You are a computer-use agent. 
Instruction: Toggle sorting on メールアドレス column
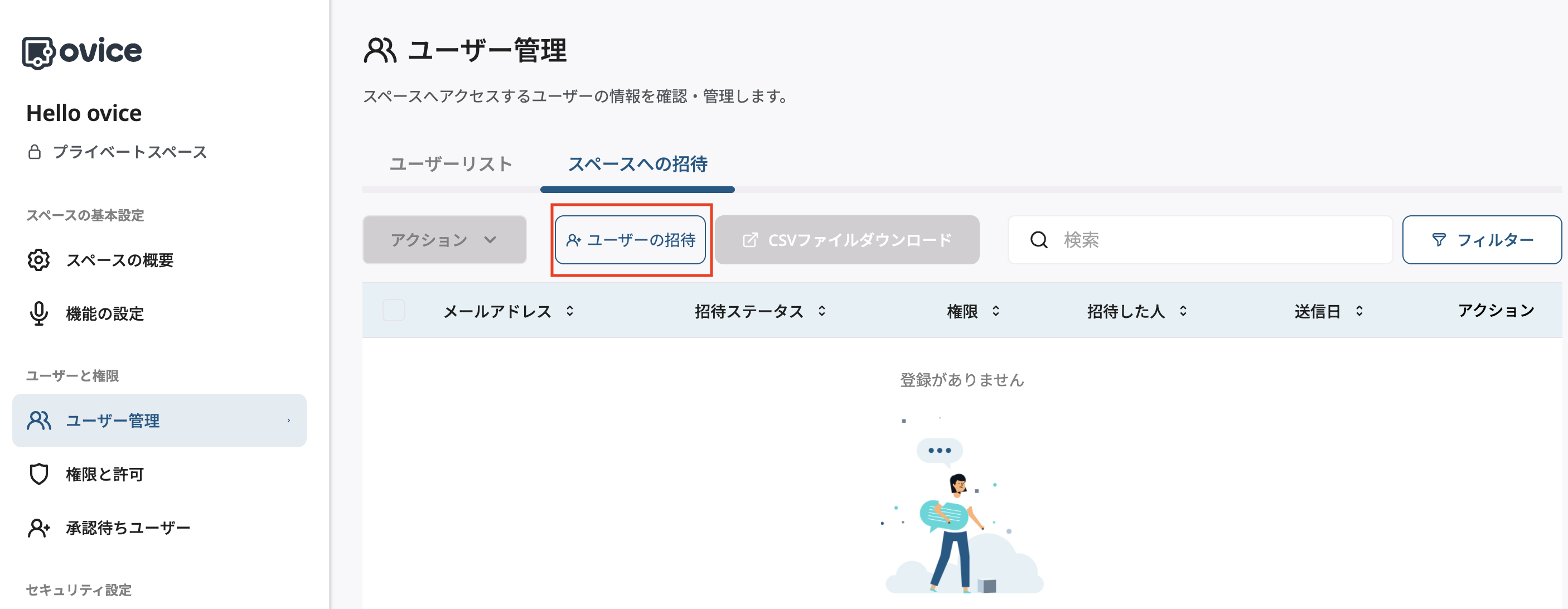pos(570,311)
